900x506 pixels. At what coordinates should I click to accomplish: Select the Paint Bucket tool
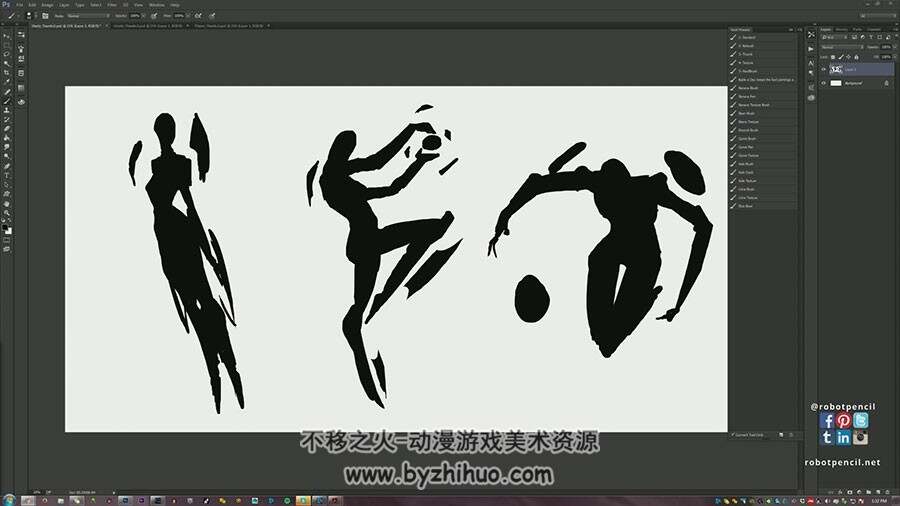[x=7, y=138]
